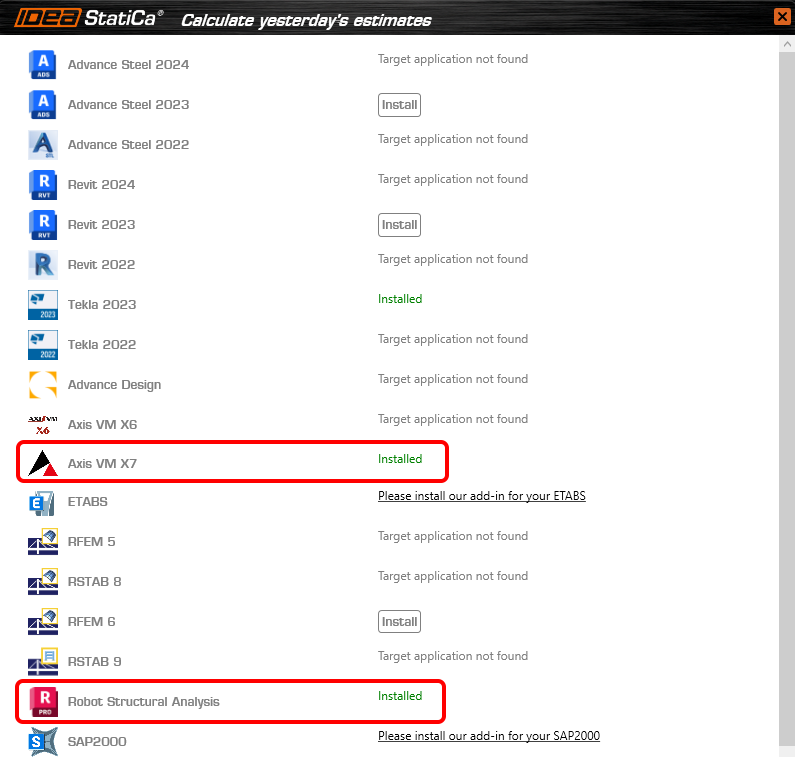Screen dimensions: 795x757
Task: Click the Tekla 2023 icon
Action: pos(43,305)
